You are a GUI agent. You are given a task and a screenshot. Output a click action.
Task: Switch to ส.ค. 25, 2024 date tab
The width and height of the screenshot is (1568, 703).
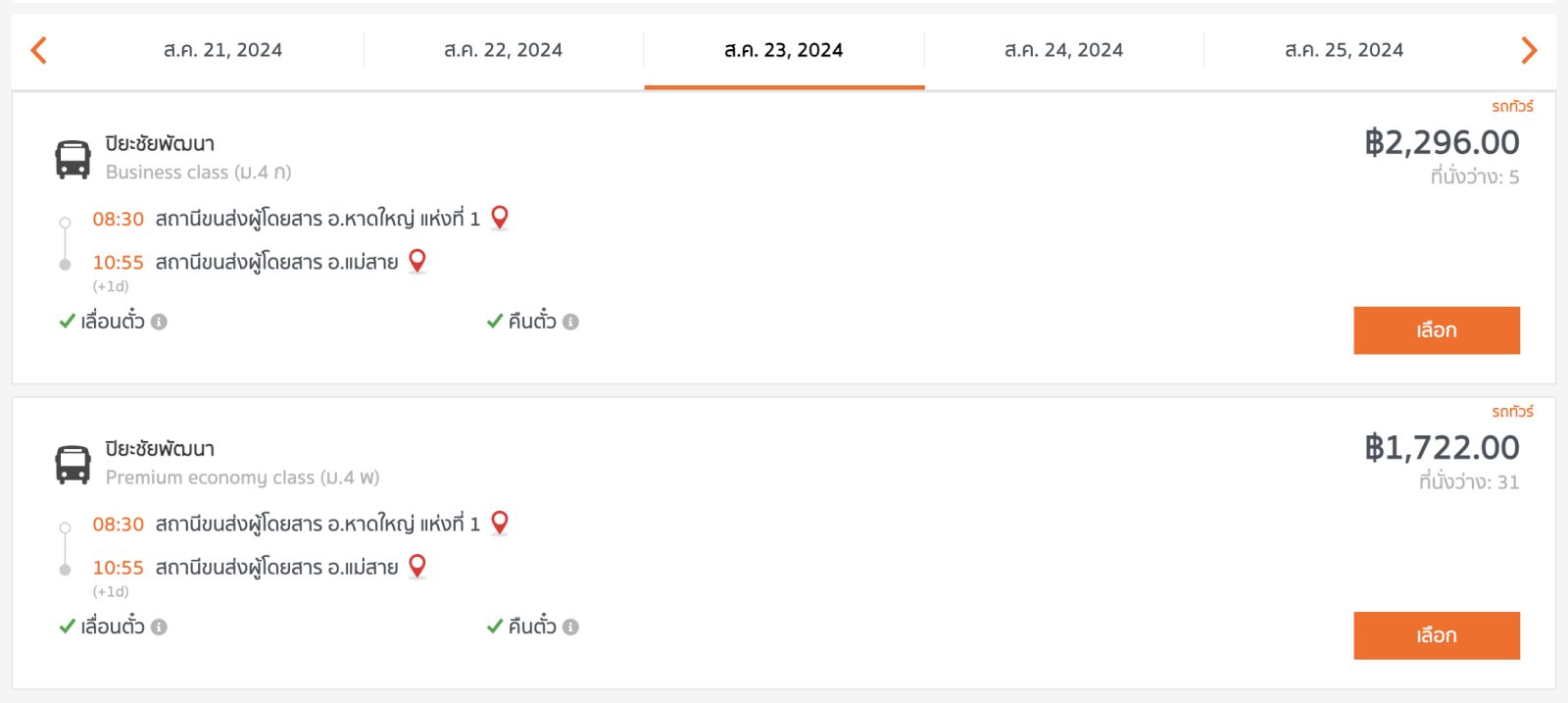click(x=1344, y=50)
